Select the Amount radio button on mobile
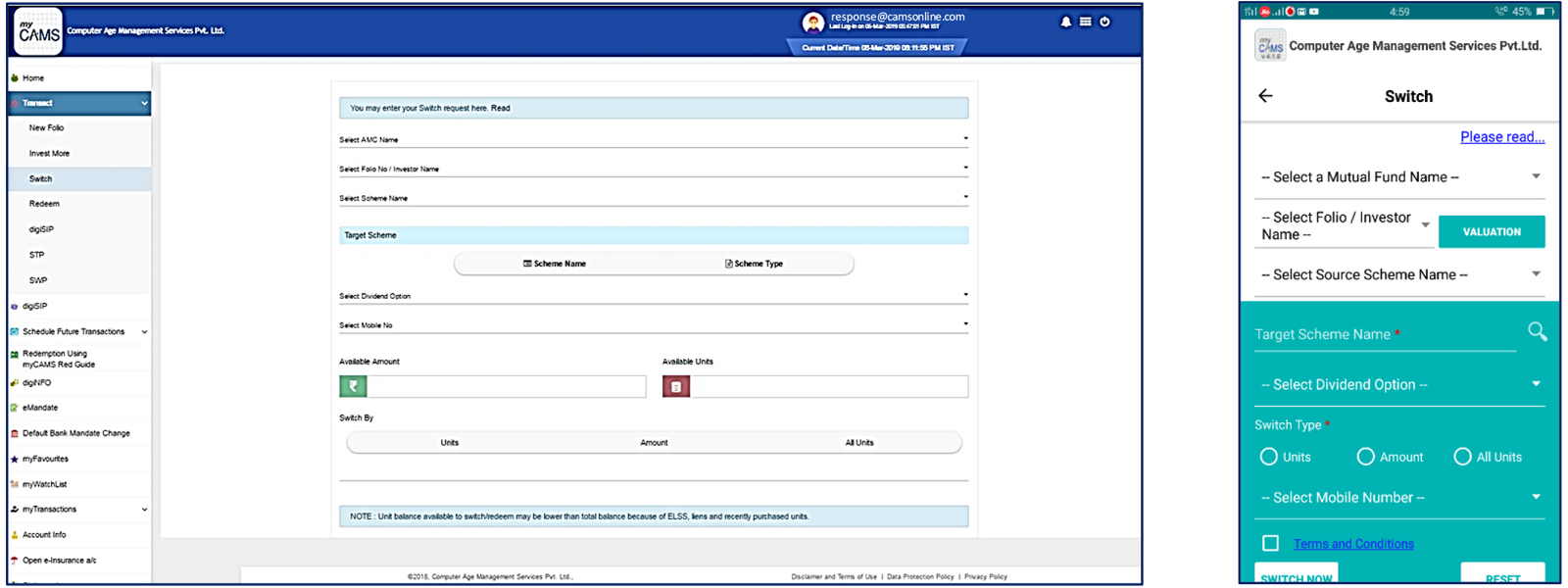 (x=1365, y=457)
